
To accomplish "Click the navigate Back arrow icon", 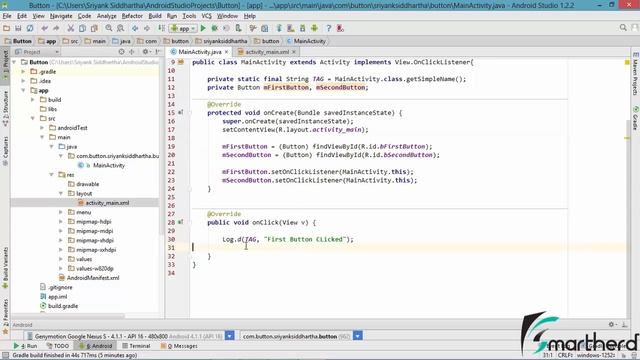I will coord(135,28).
